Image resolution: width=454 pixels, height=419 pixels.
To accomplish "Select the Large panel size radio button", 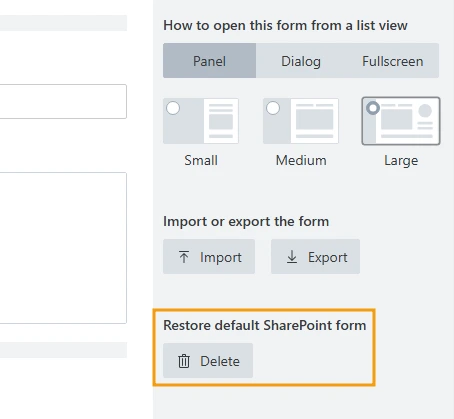I will coord(373,108).
